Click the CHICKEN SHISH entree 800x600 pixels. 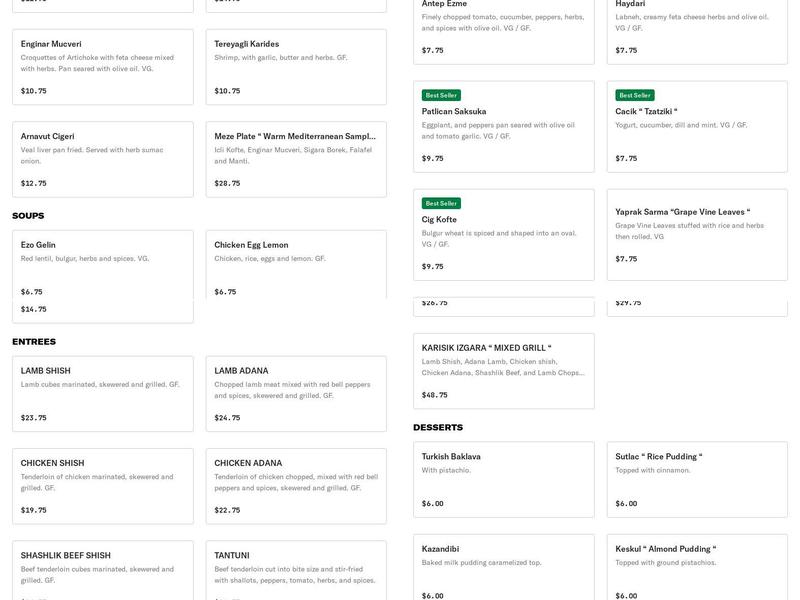click(102, 486)
